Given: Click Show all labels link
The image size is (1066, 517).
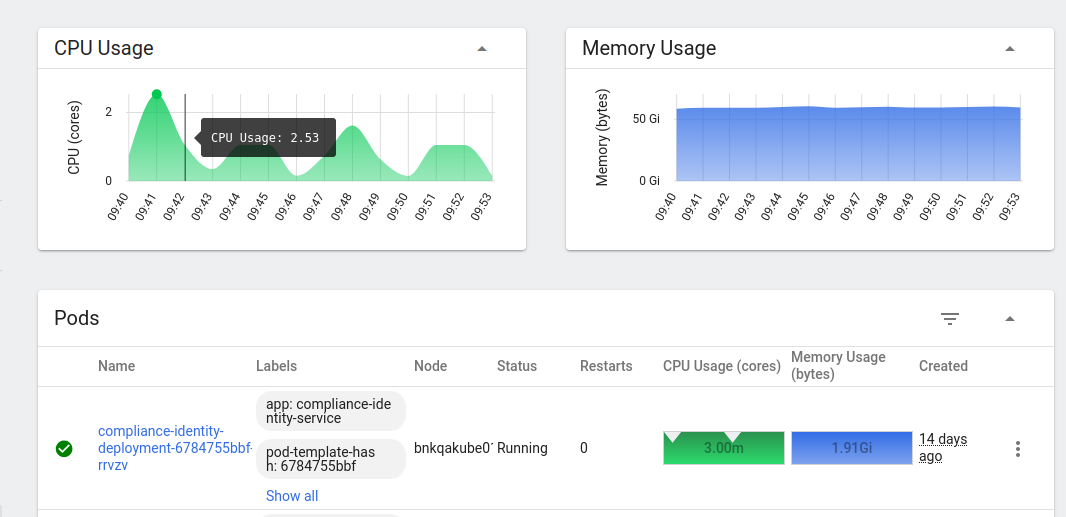Looking at the screenshot, I should pyautogui.click(x=292, y=496).
